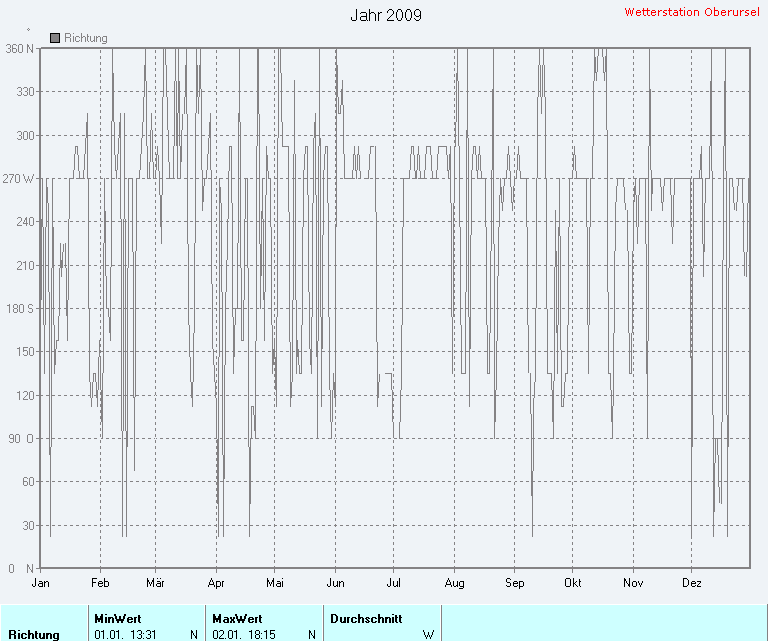Click the 'Richtung' row header in table
This screenshot has height=641, width=768.
pyautogui.click(x=34, y=635)
